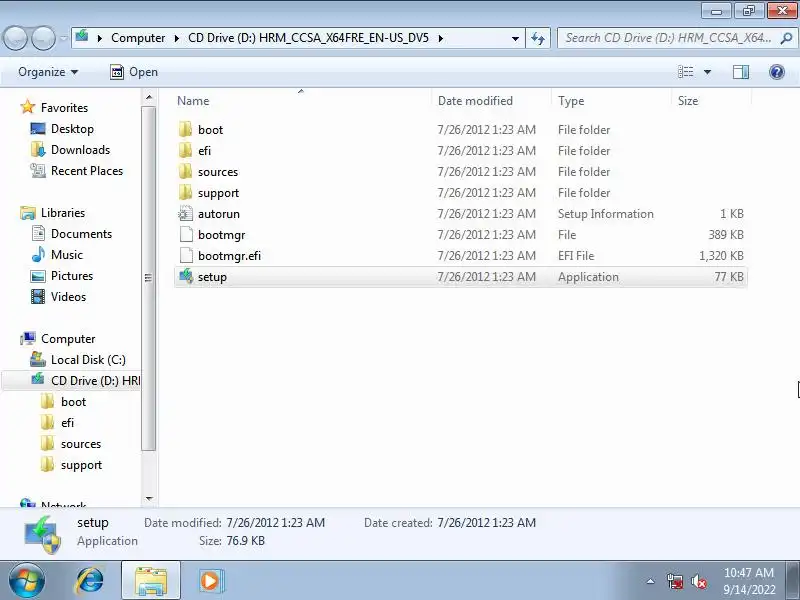
Task: Click the network status tray icon
Action: pyautogui.click(x=674, y=581)
